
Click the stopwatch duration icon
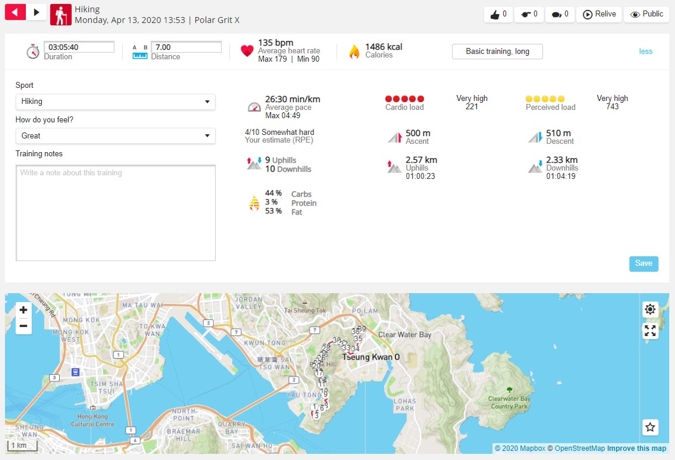pos(33,51)
